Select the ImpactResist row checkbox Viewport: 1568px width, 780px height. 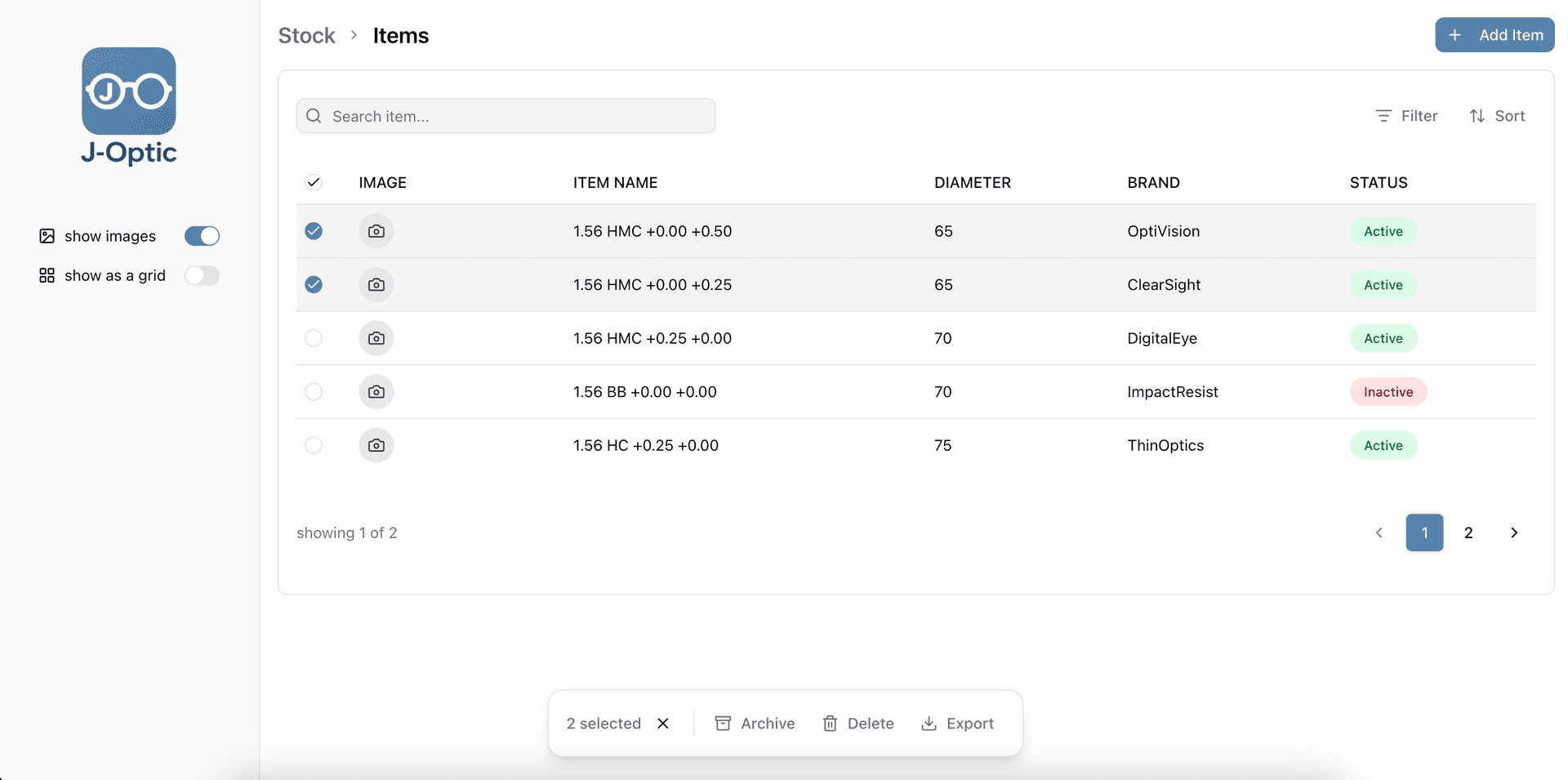314,392
